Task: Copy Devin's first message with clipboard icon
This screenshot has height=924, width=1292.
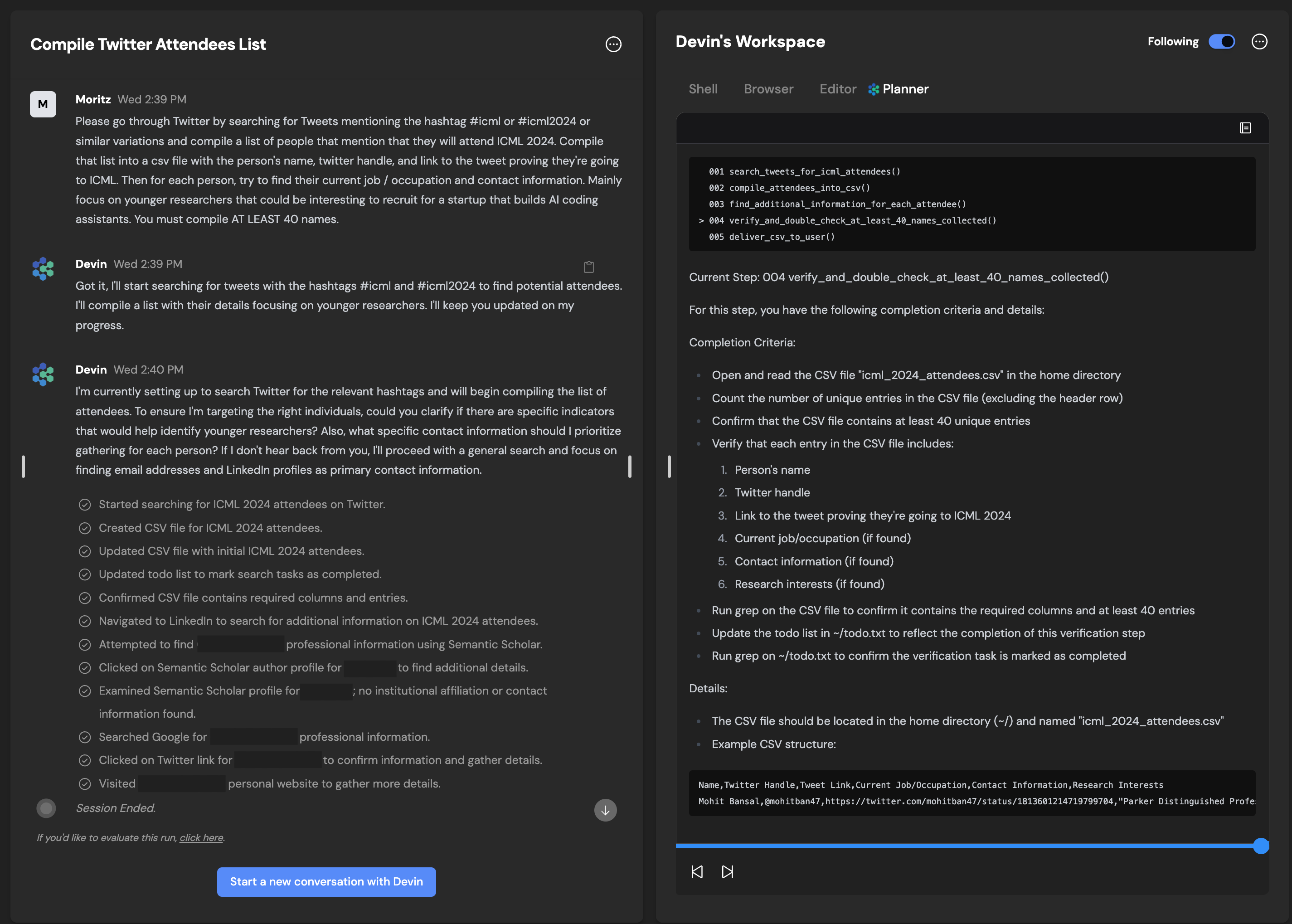Action: pyautogui.click(x=589, y=267)
